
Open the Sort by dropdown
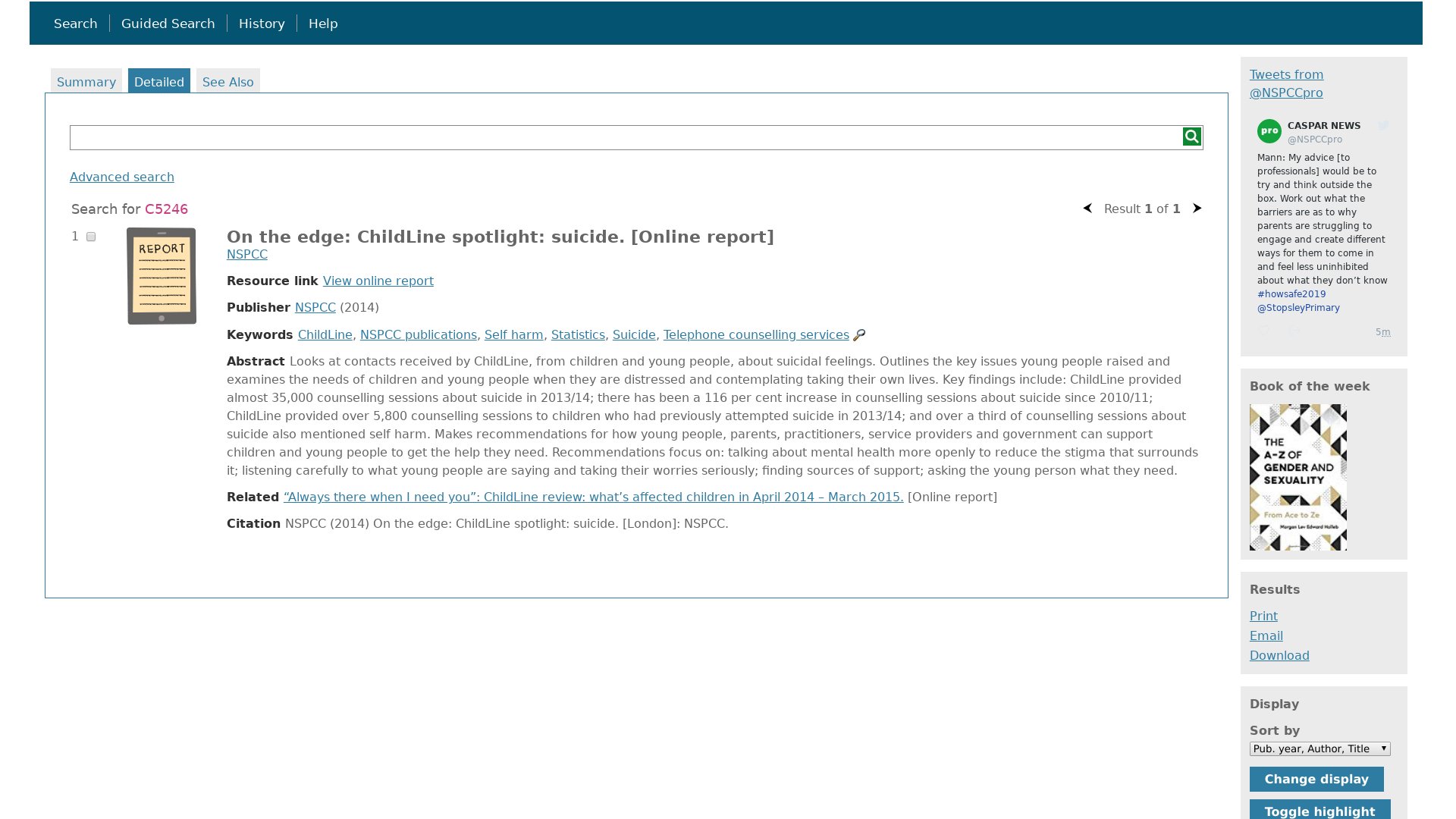pos(1319,748)
